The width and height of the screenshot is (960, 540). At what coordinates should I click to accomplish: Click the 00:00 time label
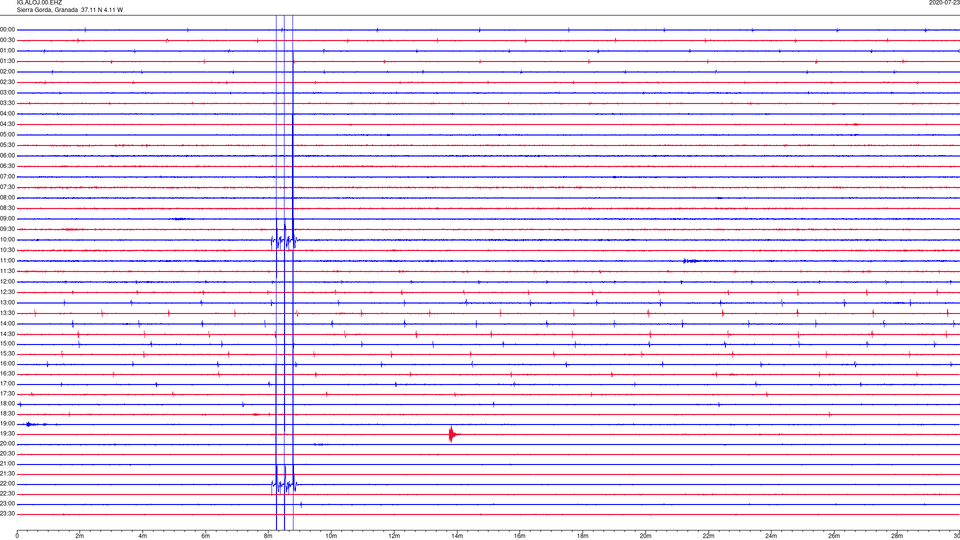click(8, 29)
